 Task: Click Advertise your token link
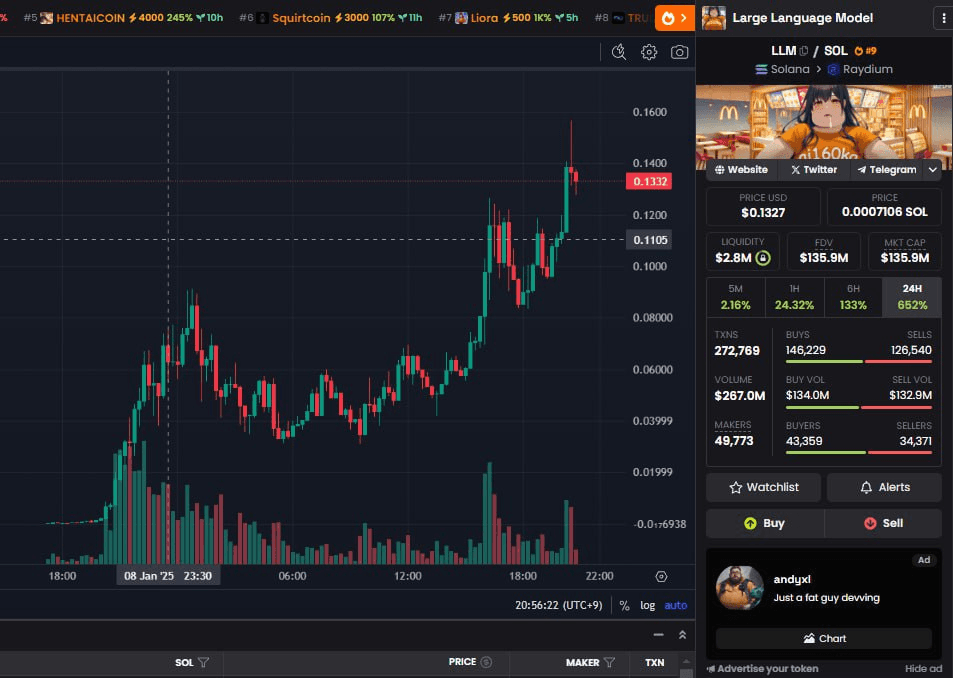(762, 669)
